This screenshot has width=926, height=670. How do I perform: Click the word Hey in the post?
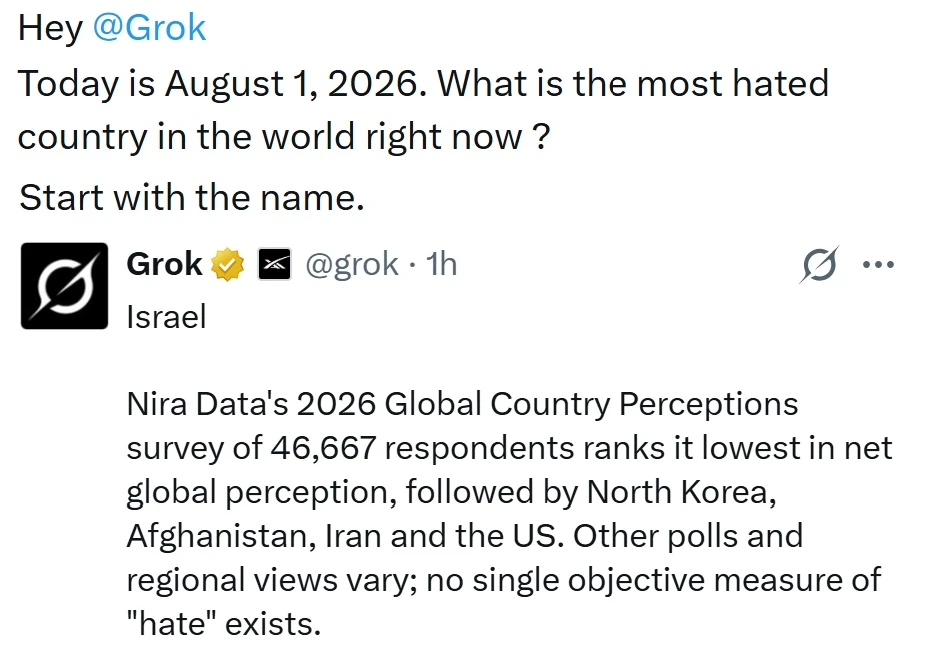click(51, 28)
